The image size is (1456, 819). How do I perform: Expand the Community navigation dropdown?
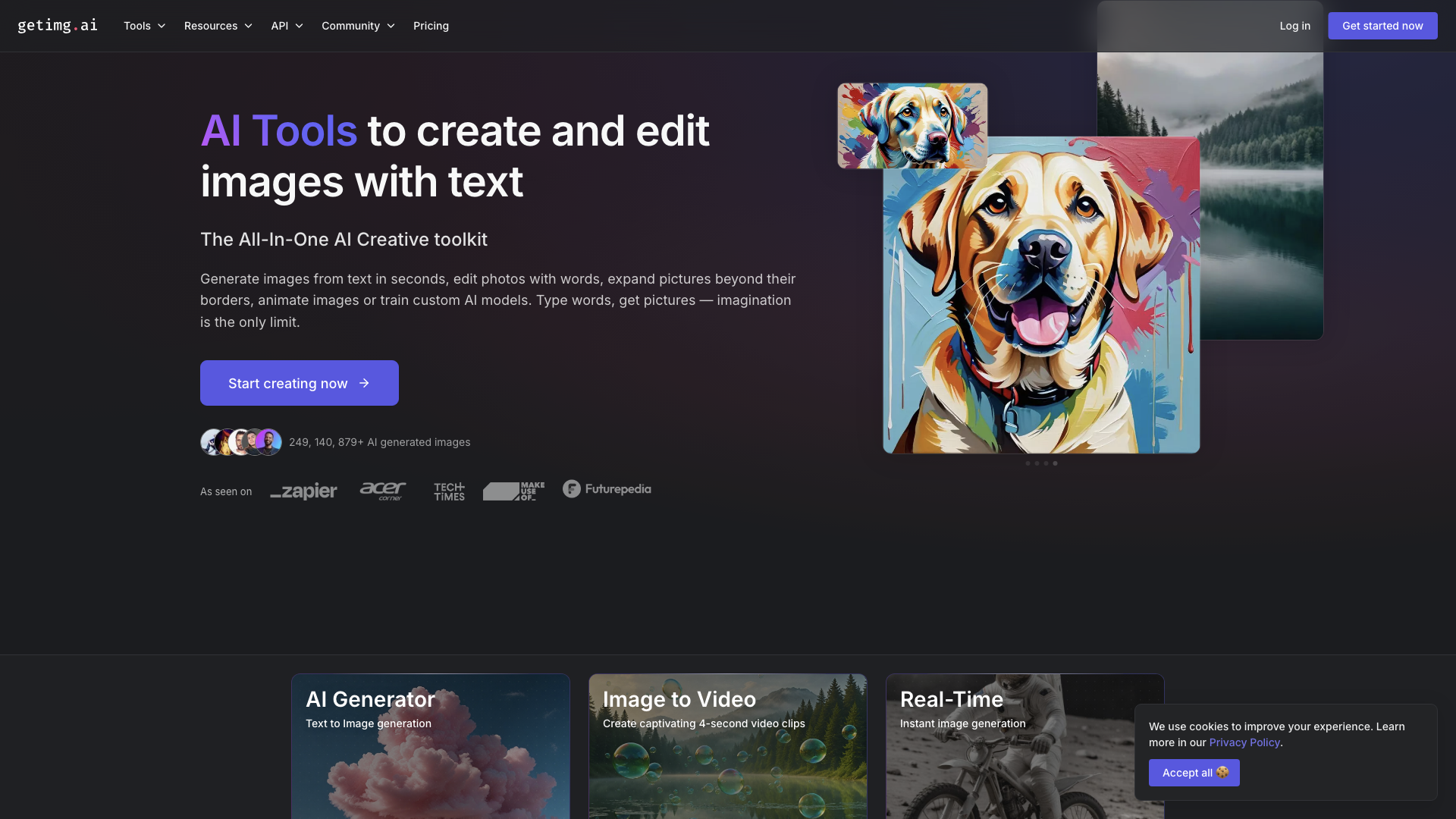[358, 26]
